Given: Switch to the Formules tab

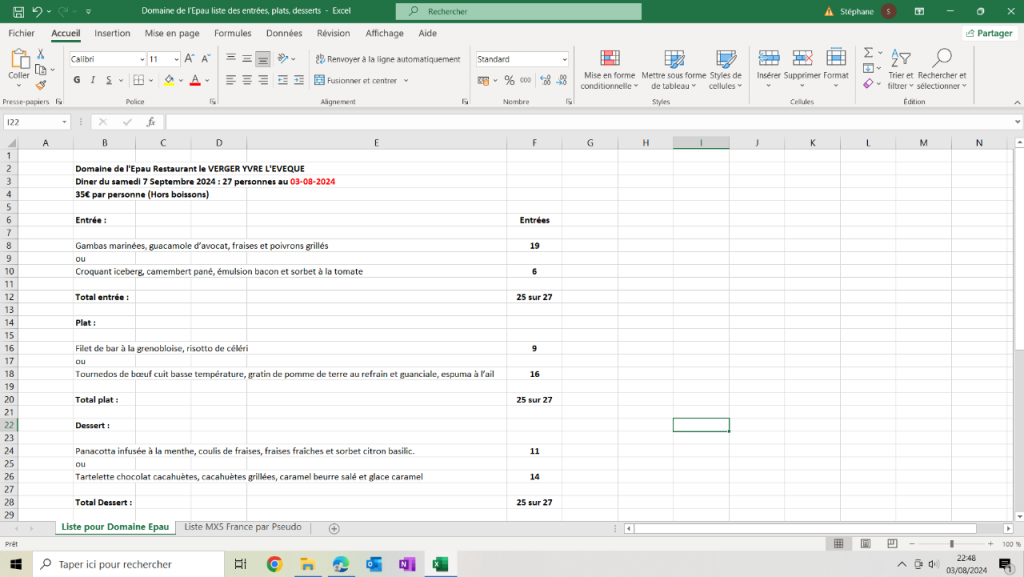Looking at the screenshot, I should pos(232,33).
